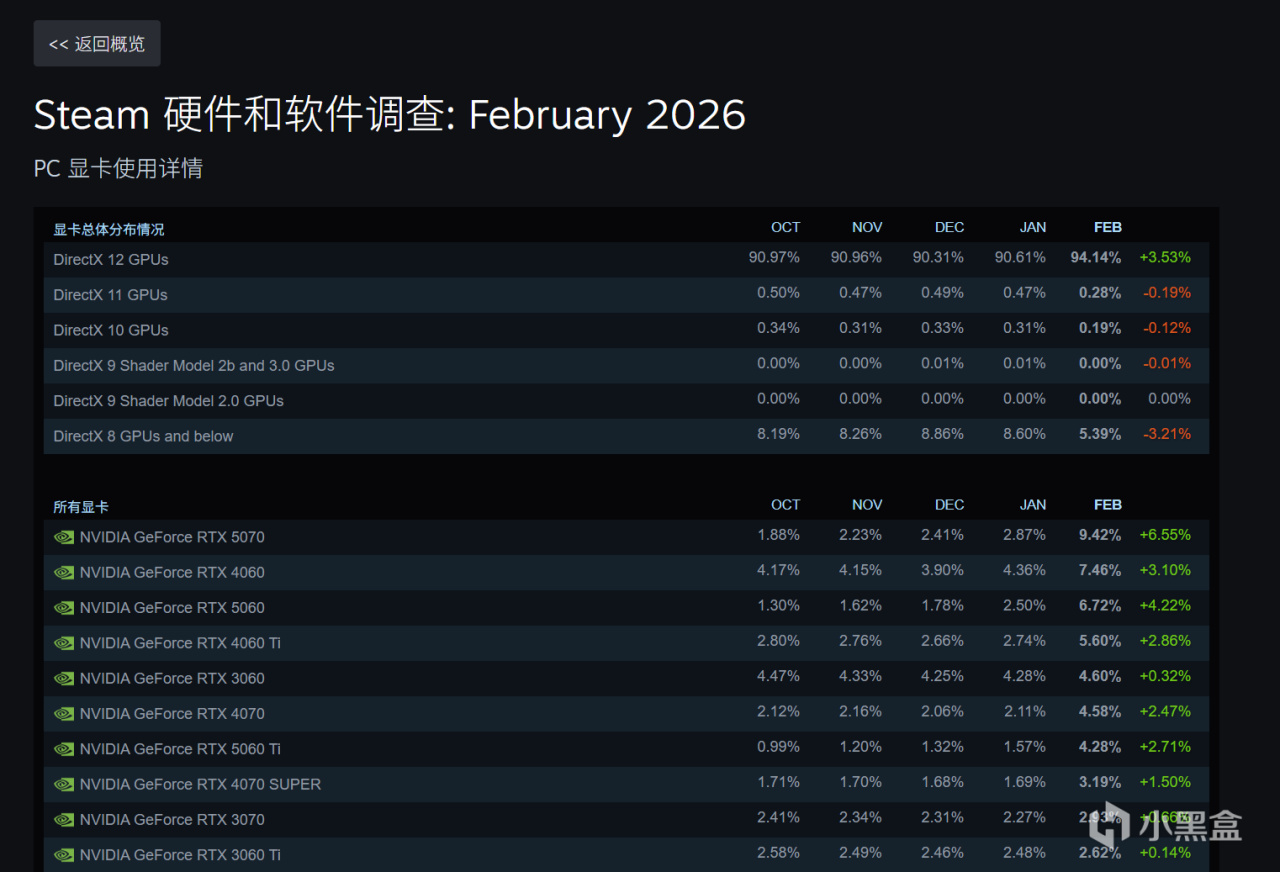Click NVIDIA logo icon beside RTX 3060
The height and width of the screenshot is (872, 1280).
coord(64,679)
